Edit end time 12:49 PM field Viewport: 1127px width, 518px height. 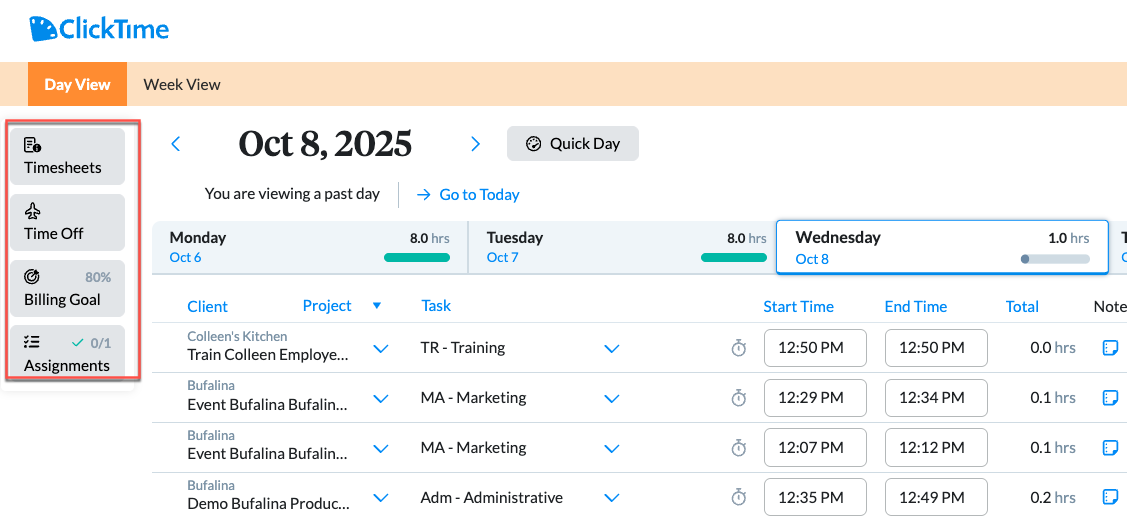(936, 497)
